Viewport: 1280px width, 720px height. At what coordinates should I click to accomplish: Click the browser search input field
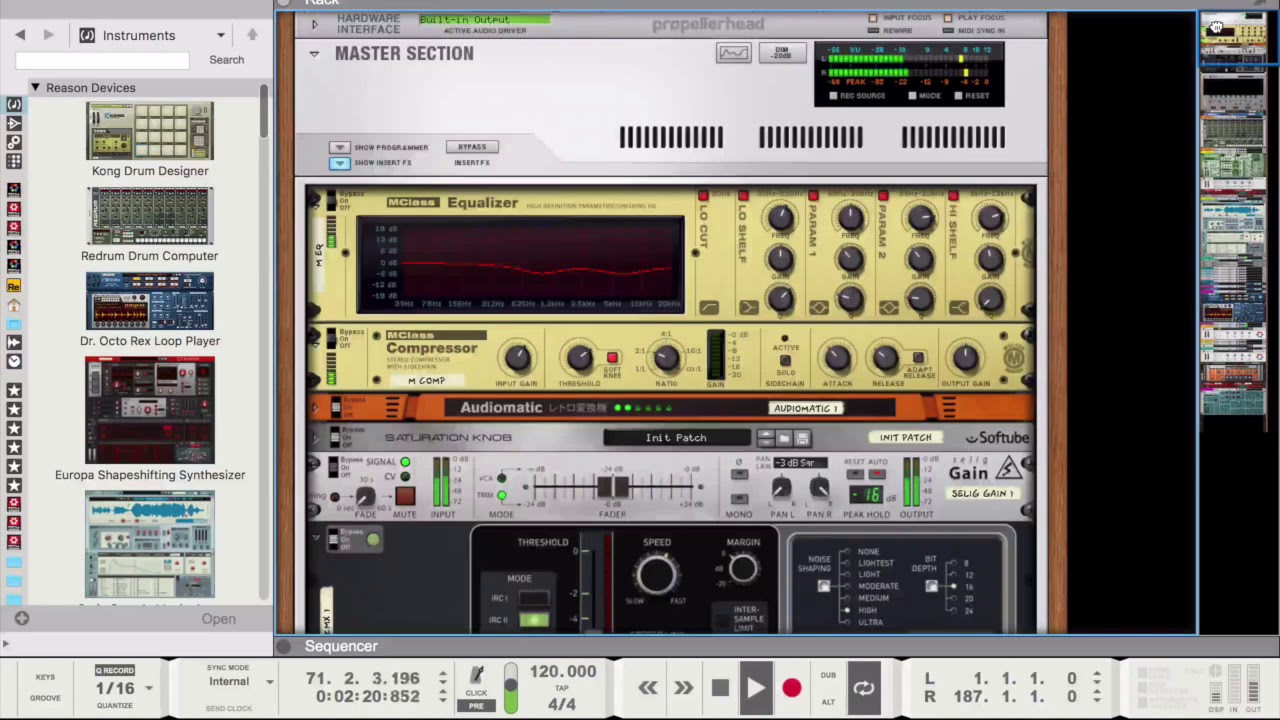[102, 60]
